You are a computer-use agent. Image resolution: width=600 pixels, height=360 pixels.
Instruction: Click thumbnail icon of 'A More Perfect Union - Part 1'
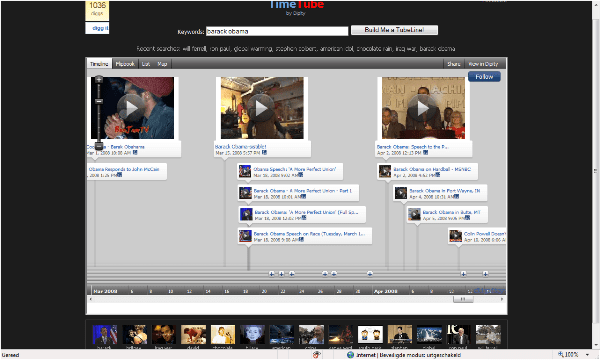point(245,193)
